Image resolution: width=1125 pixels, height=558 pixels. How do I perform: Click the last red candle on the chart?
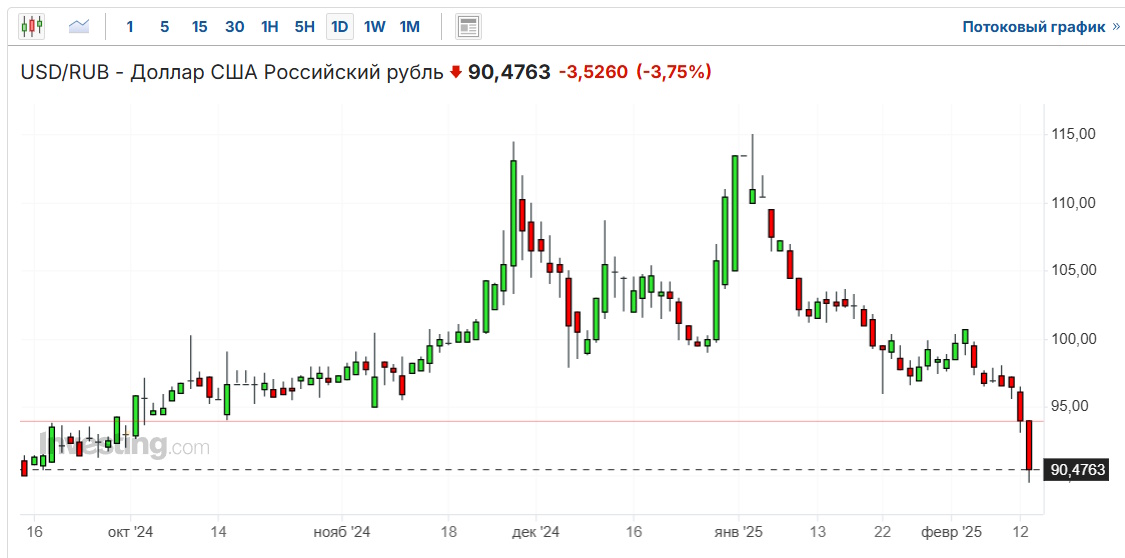[x=1029, y=445]
